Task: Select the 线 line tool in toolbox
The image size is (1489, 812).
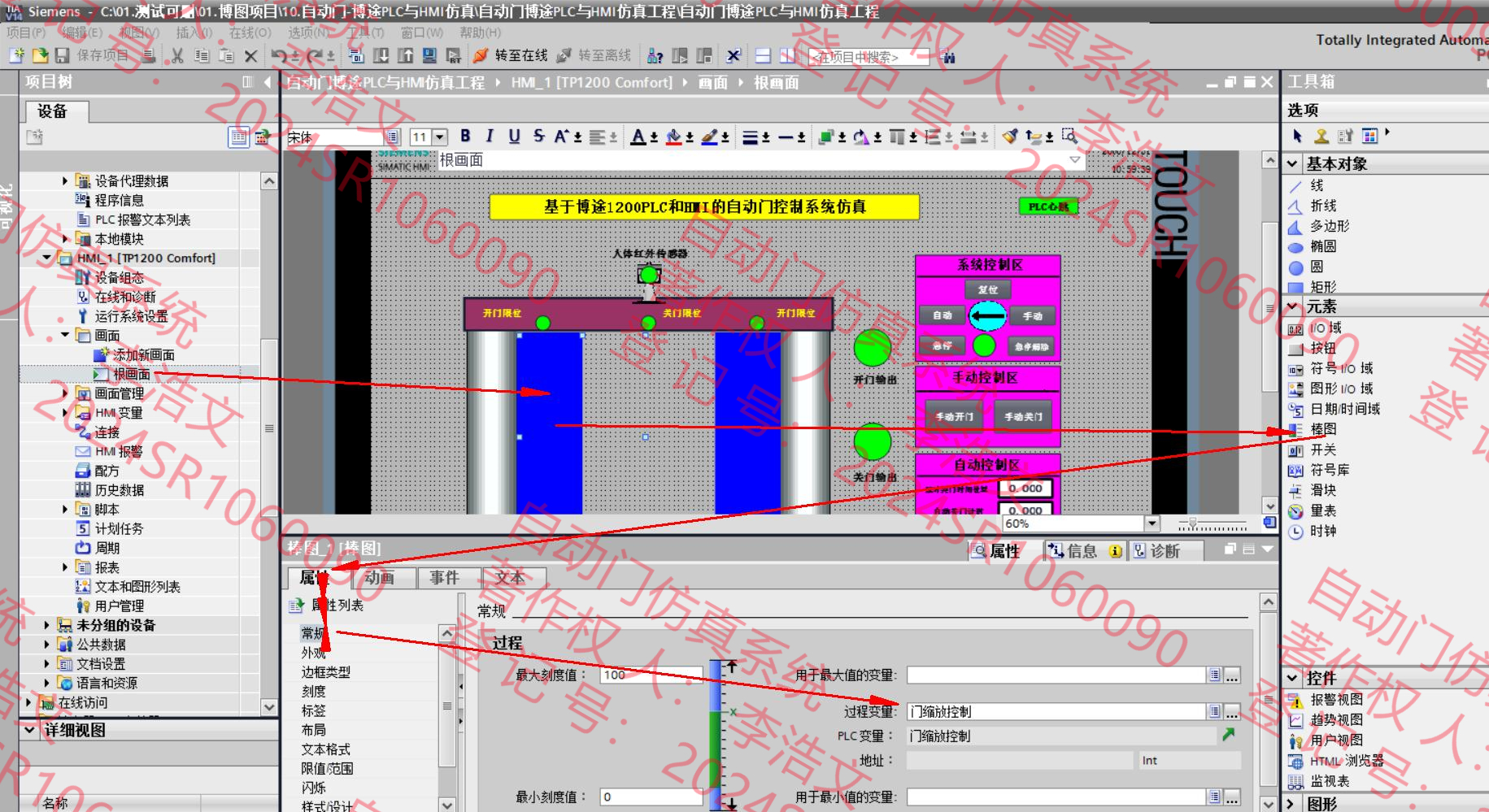Action: point(1317,185)
